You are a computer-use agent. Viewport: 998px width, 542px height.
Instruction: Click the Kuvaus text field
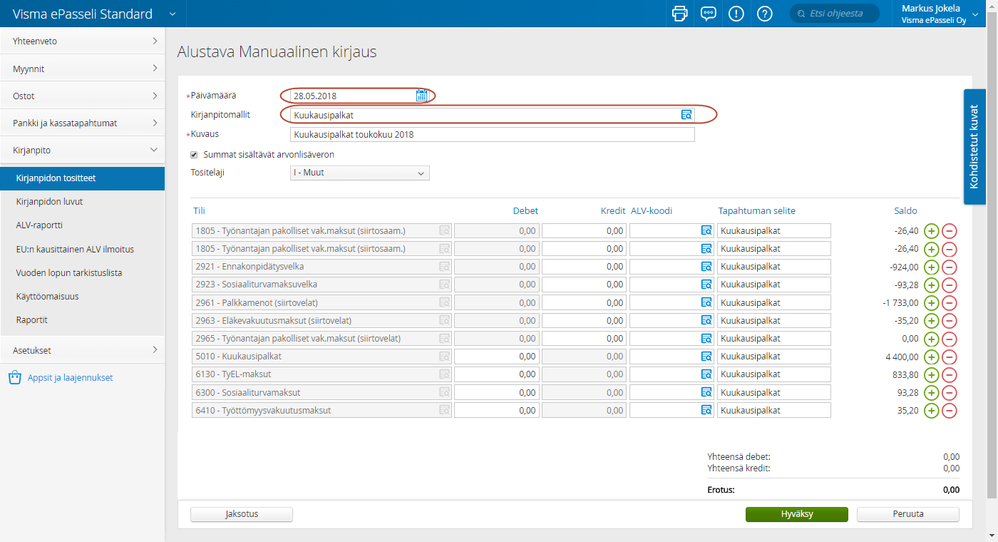click(491, 134)
